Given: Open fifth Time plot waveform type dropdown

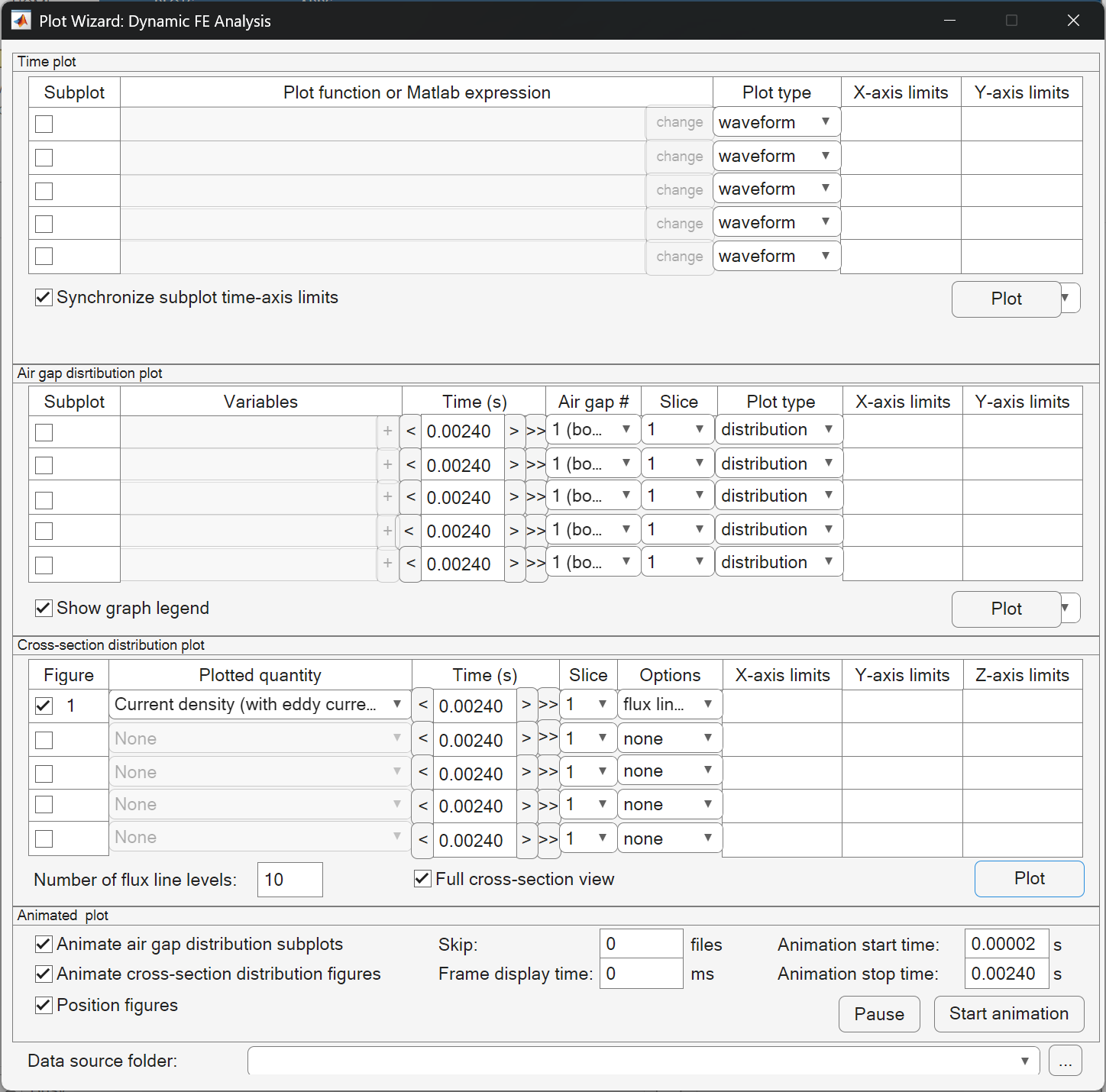Looking at the screenshot, I should point(777,256).
